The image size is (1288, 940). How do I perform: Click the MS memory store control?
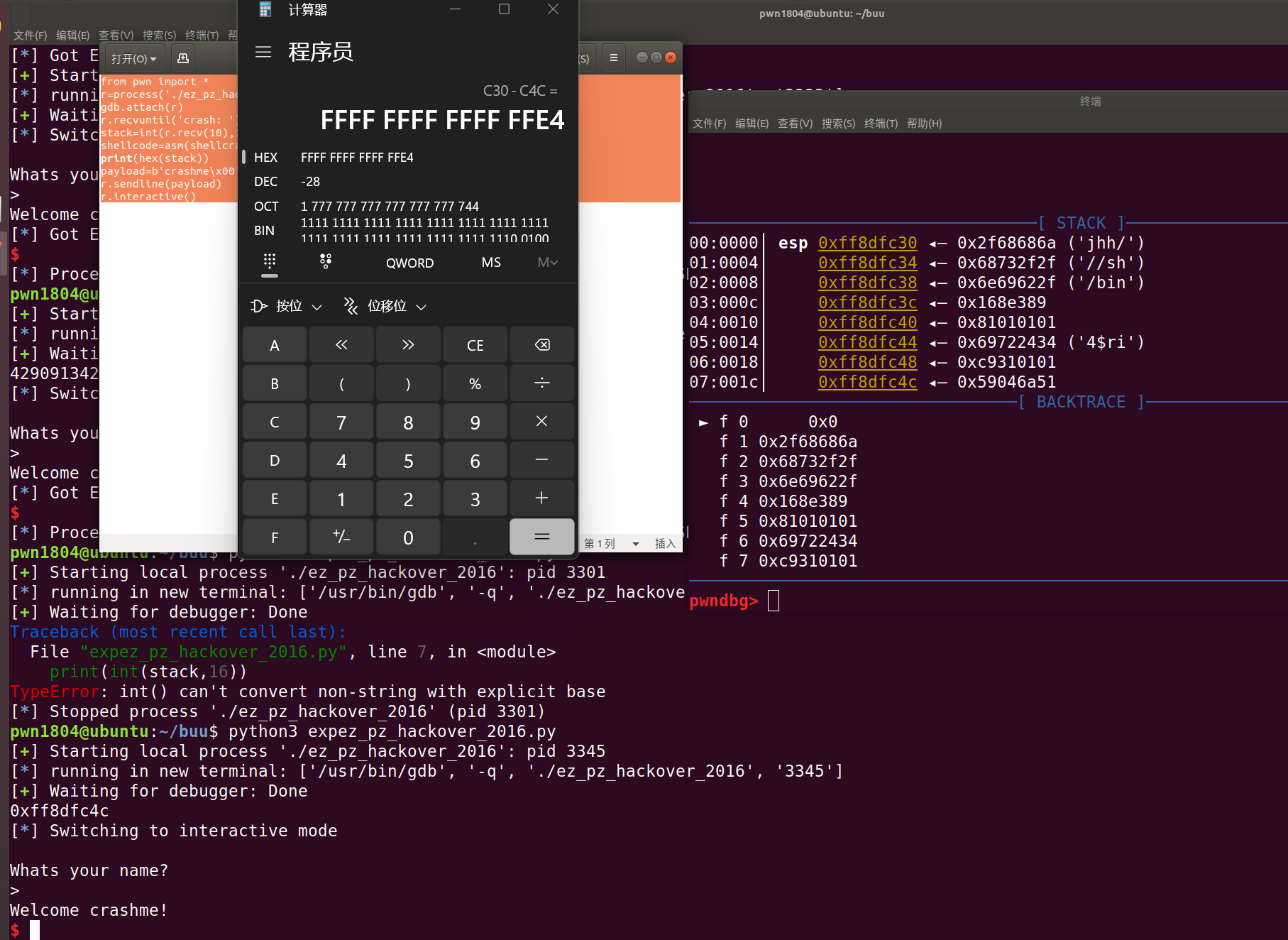(x=490, y=262)
